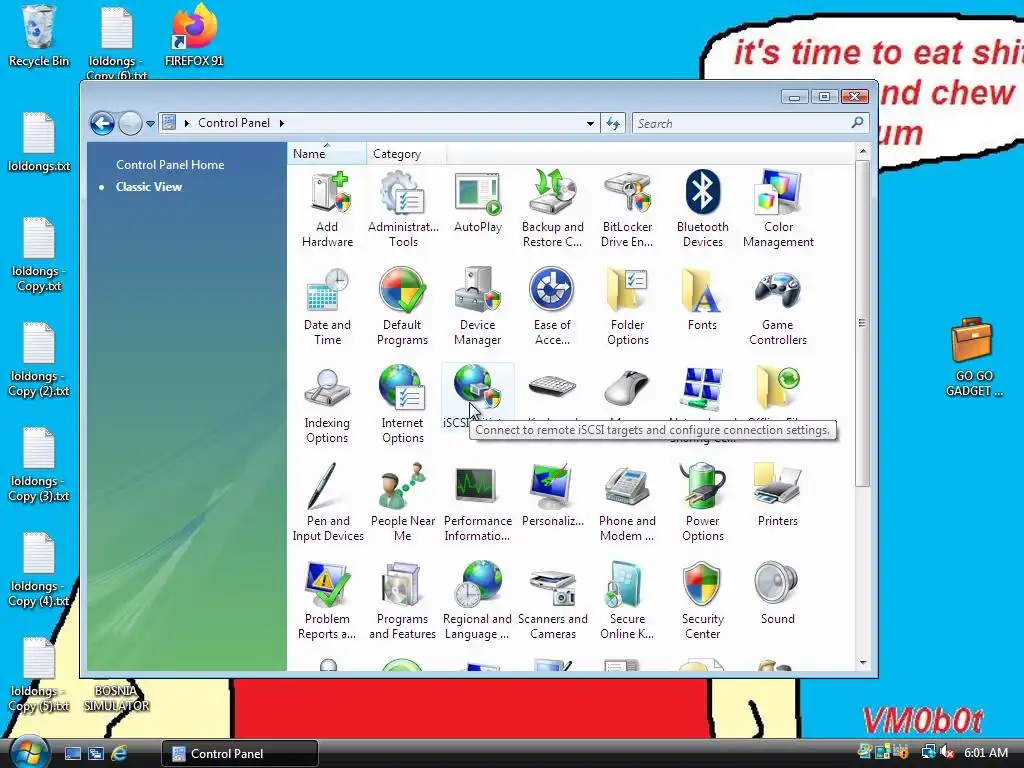Click Show Desktop quick launch icon
The height and width of the screenshot is (768, 1024).
72,754
